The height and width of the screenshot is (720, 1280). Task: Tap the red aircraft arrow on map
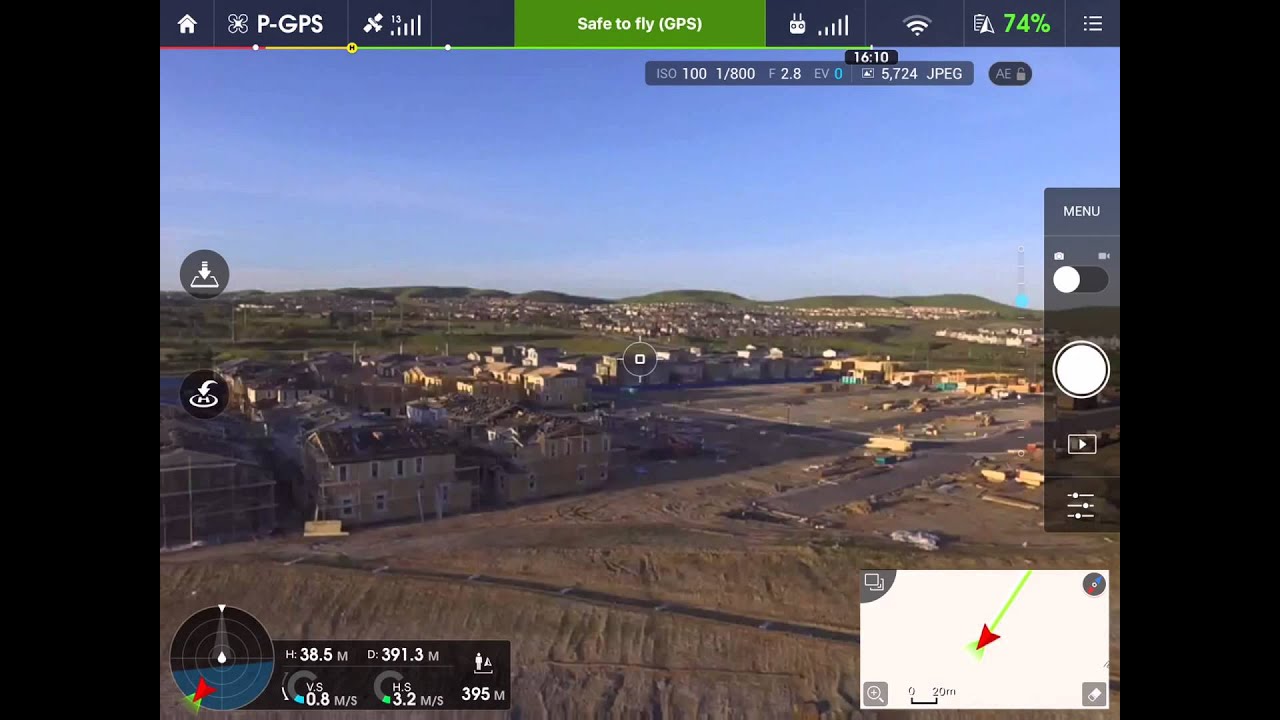click(x=987, y=637)
